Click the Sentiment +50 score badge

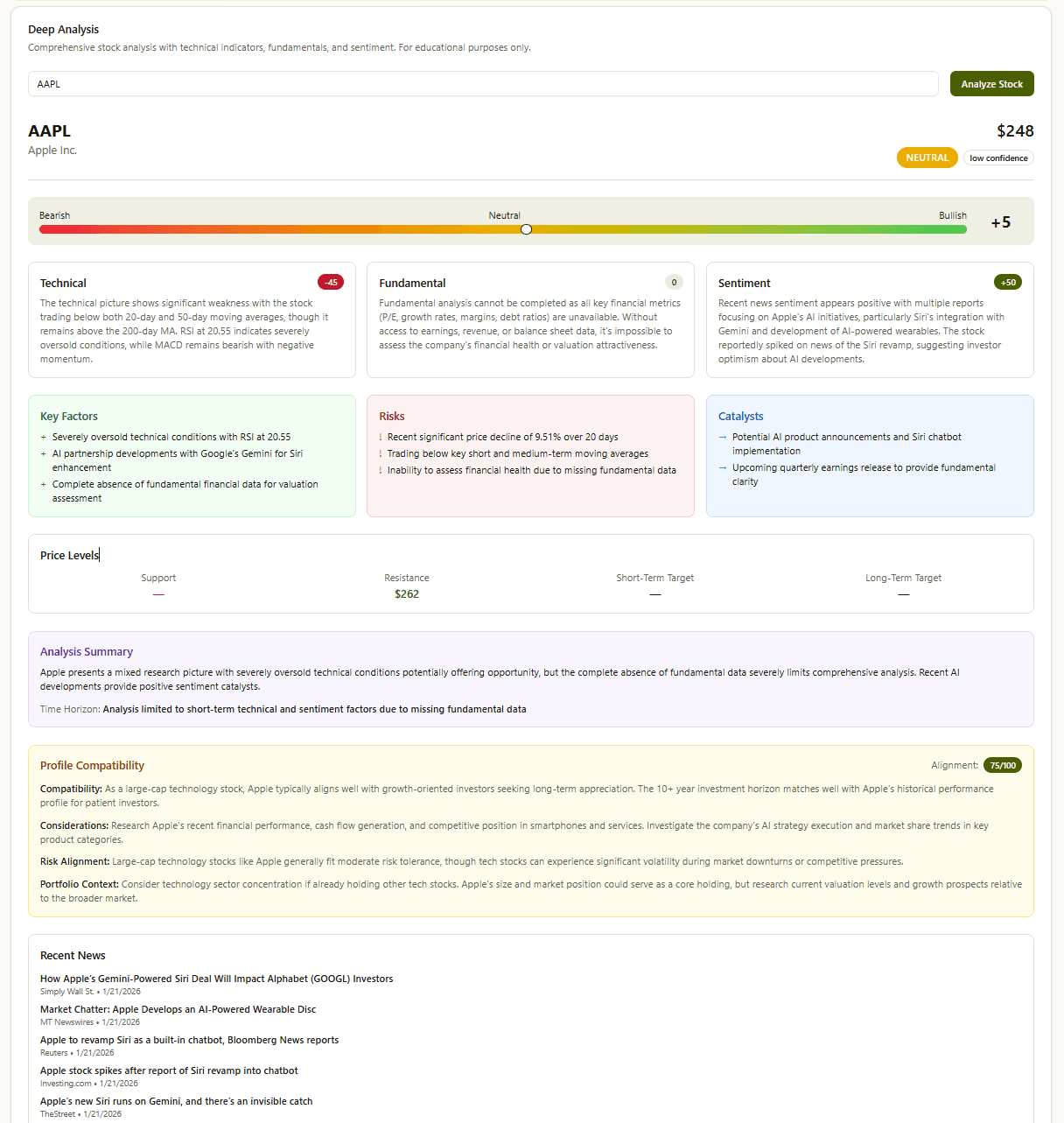coord(1008,282)
